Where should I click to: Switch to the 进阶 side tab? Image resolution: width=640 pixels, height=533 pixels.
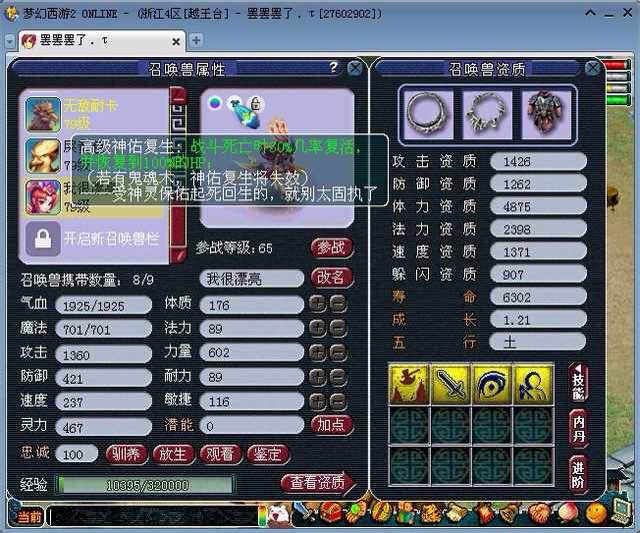[x=578, y=475]
